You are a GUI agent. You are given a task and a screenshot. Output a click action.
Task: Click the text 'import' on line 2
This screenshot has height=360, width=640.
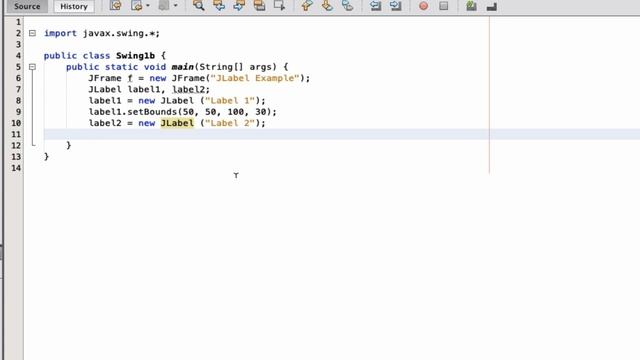click(60, 33)
